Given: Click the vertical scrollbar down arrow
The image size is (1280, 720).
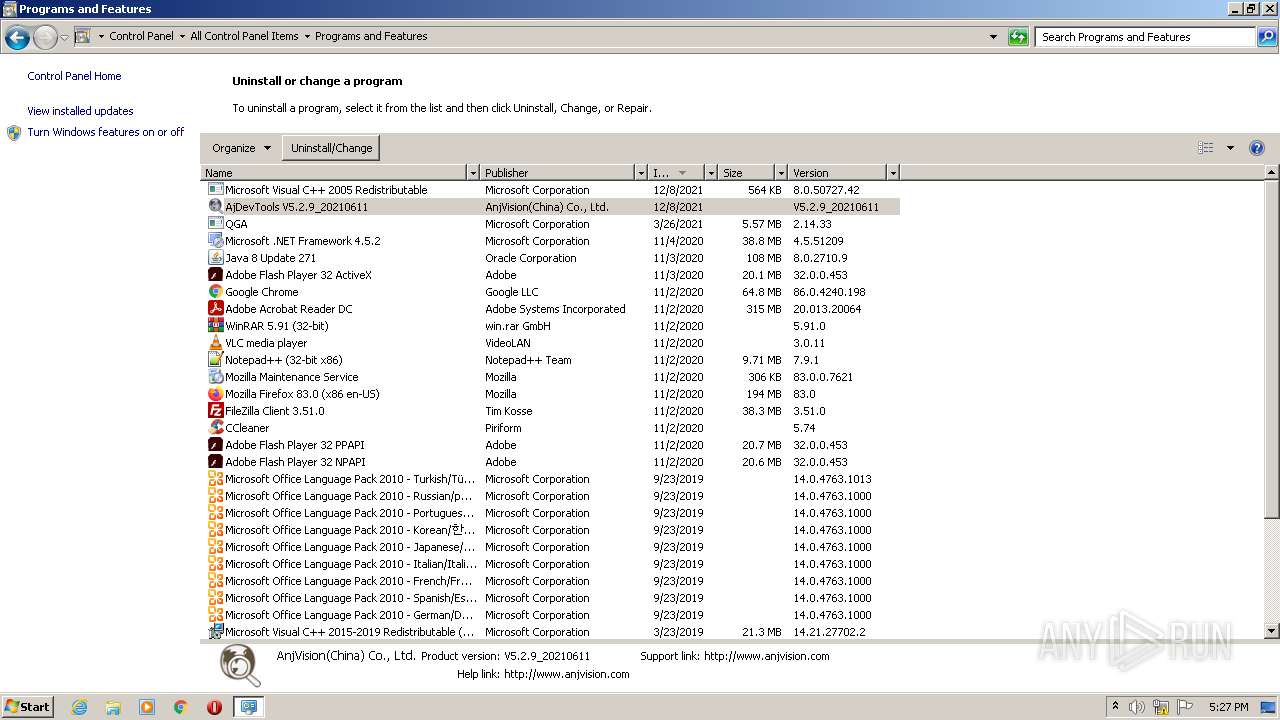Looking at the screenshot, I should tap(1272, 632).
